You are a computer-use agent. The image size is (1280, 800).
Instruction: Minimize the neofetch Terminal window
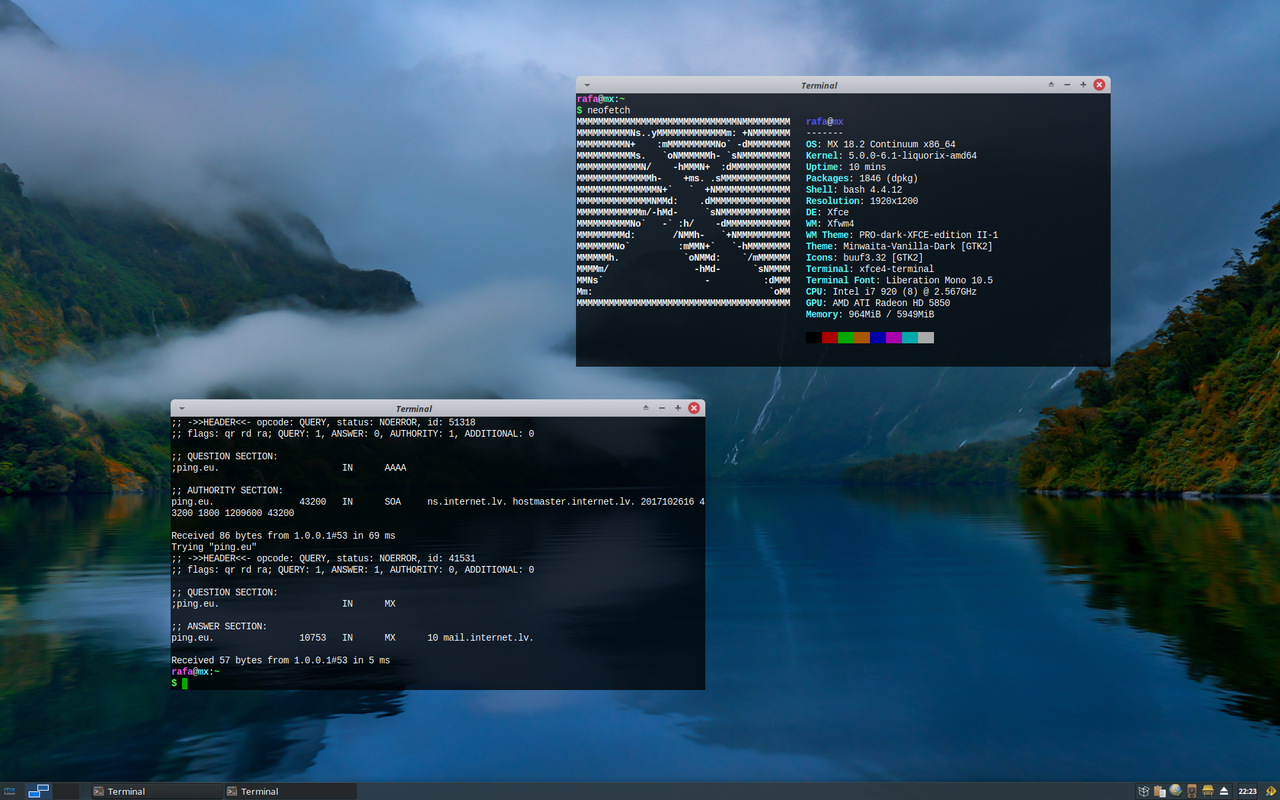1068,85
